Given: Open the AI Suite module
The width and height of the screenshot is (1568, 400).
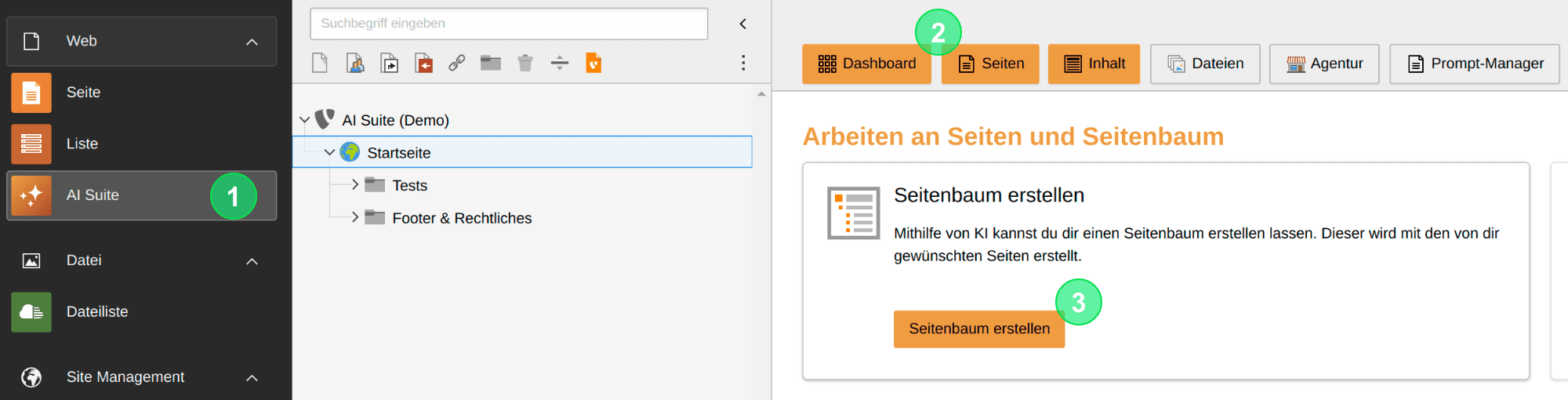Looking at the screenshot, I should tap(141, 195).
